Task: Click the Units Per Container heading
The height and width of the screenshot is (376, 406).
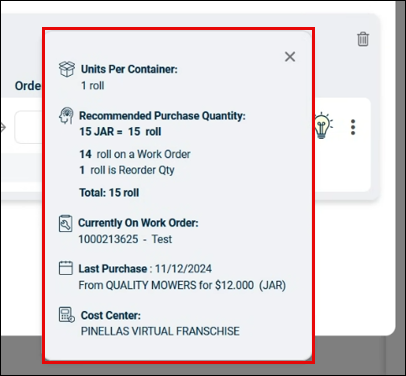Action: tap(129, 69)
